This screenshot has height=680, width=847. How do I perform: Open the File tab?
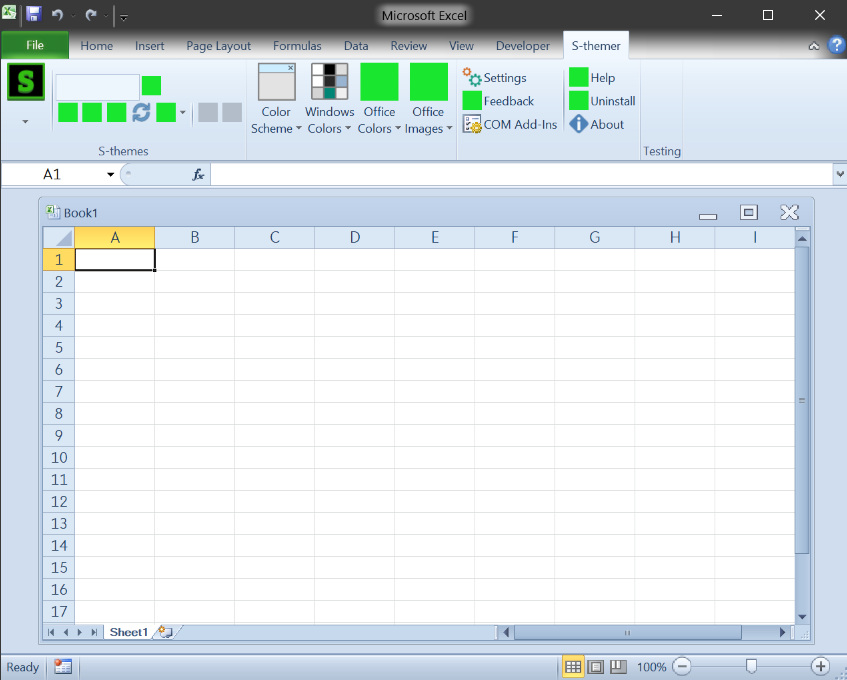35,45
